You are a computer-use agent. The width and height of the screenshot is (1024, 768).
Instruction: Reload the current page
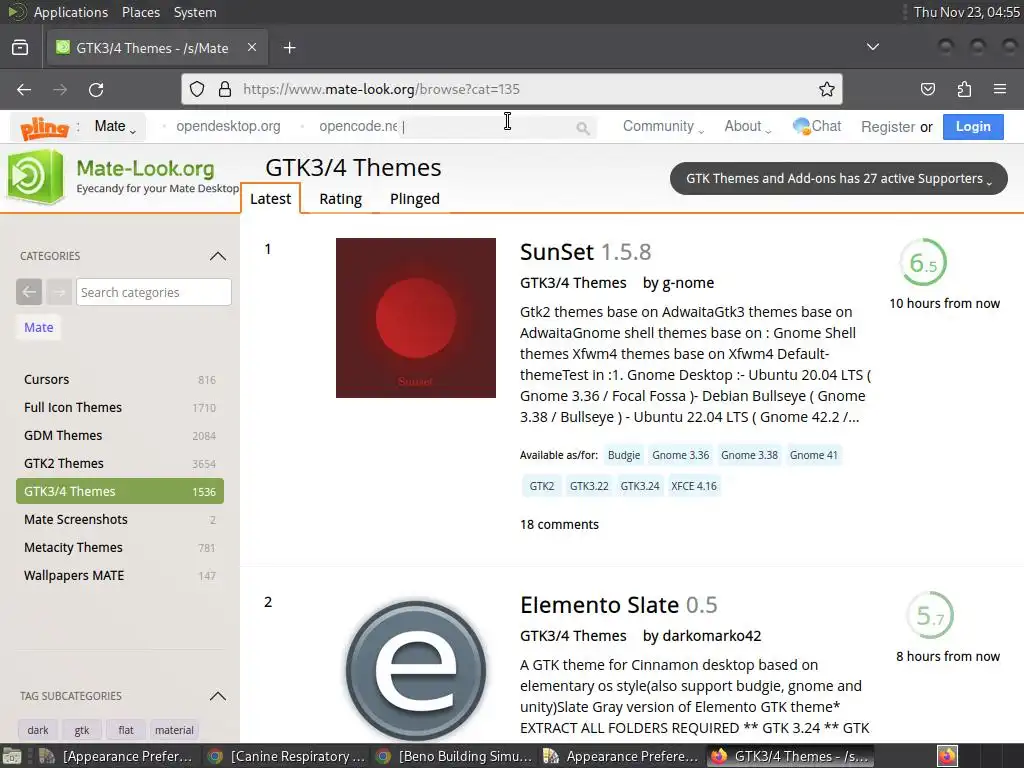(x=96, y=89)
